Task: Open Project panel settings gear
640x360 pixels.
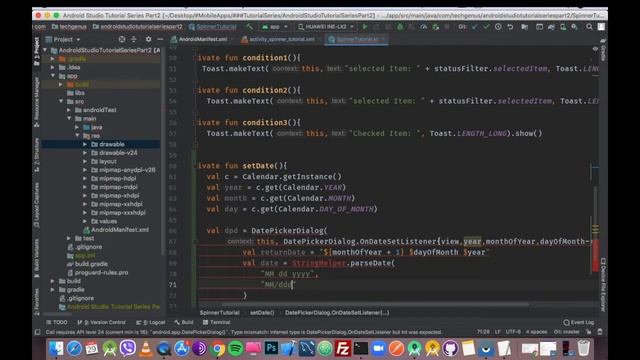Action: click(x=148, y=40)
